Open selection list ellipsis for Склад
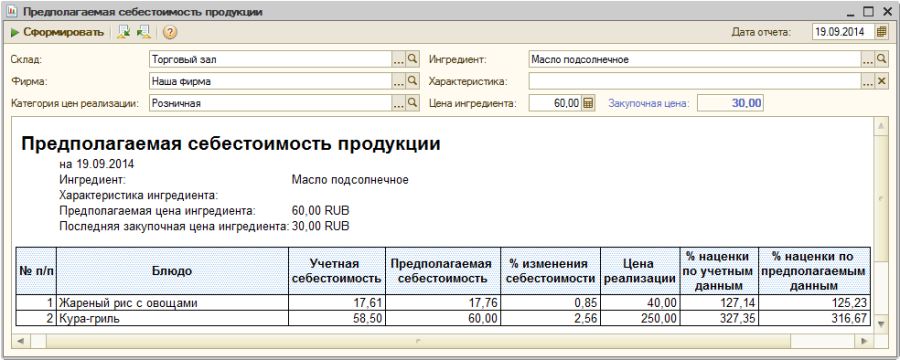900x360 pixels. pyautogui.click(x=399, y=59)
